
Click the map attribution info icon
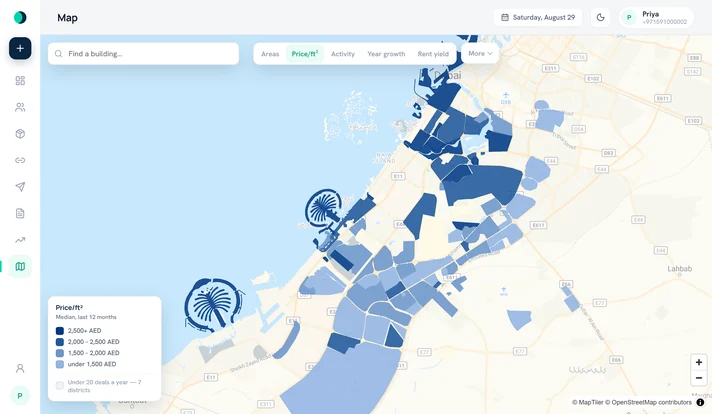tap(700, 402)
